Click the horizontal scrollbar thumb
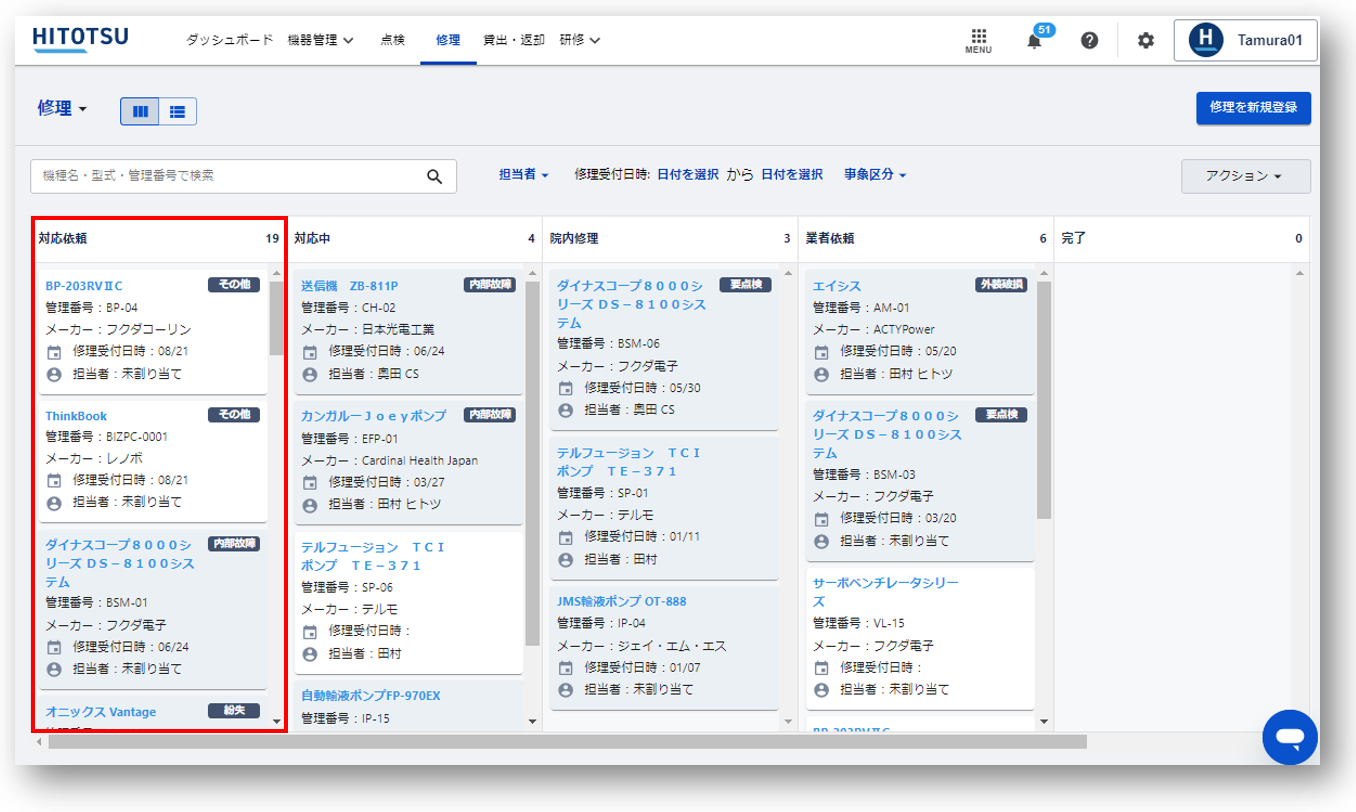 (567, 742)
